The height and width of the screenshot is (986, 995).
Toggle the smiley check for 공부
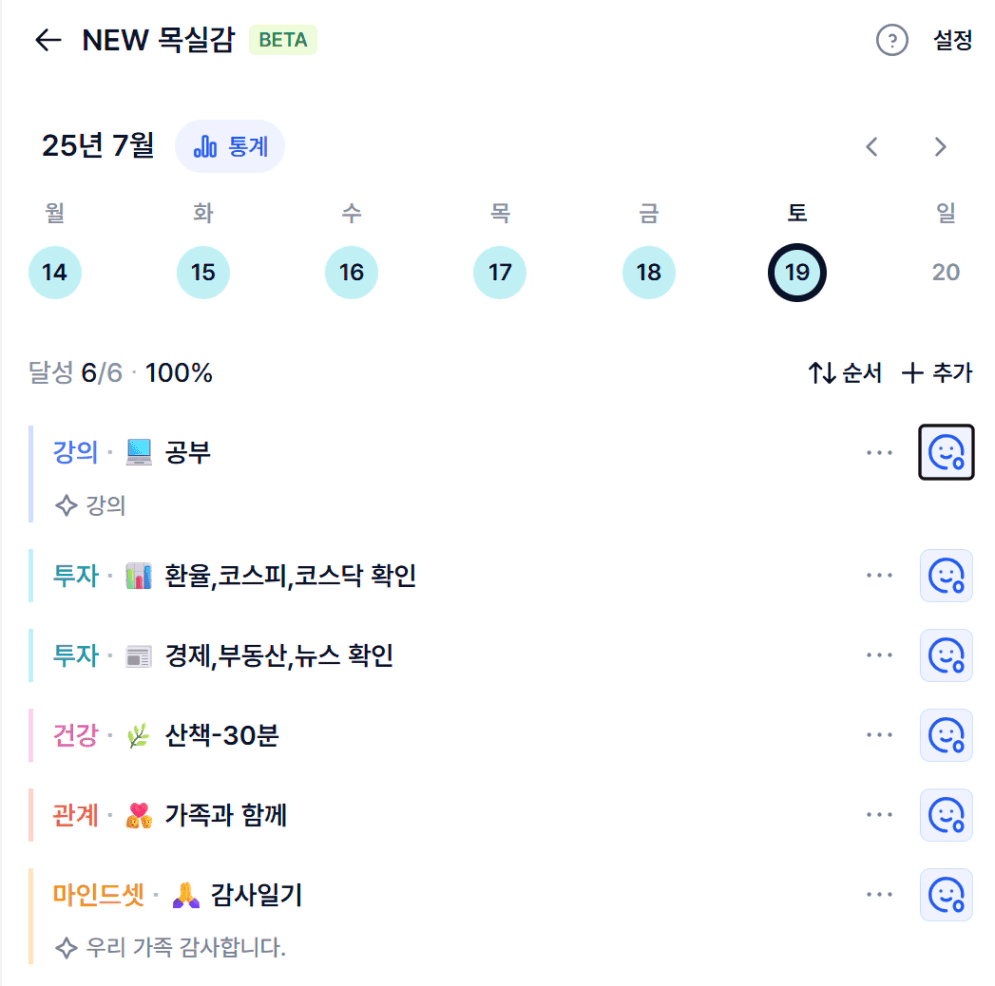point(946,452)
